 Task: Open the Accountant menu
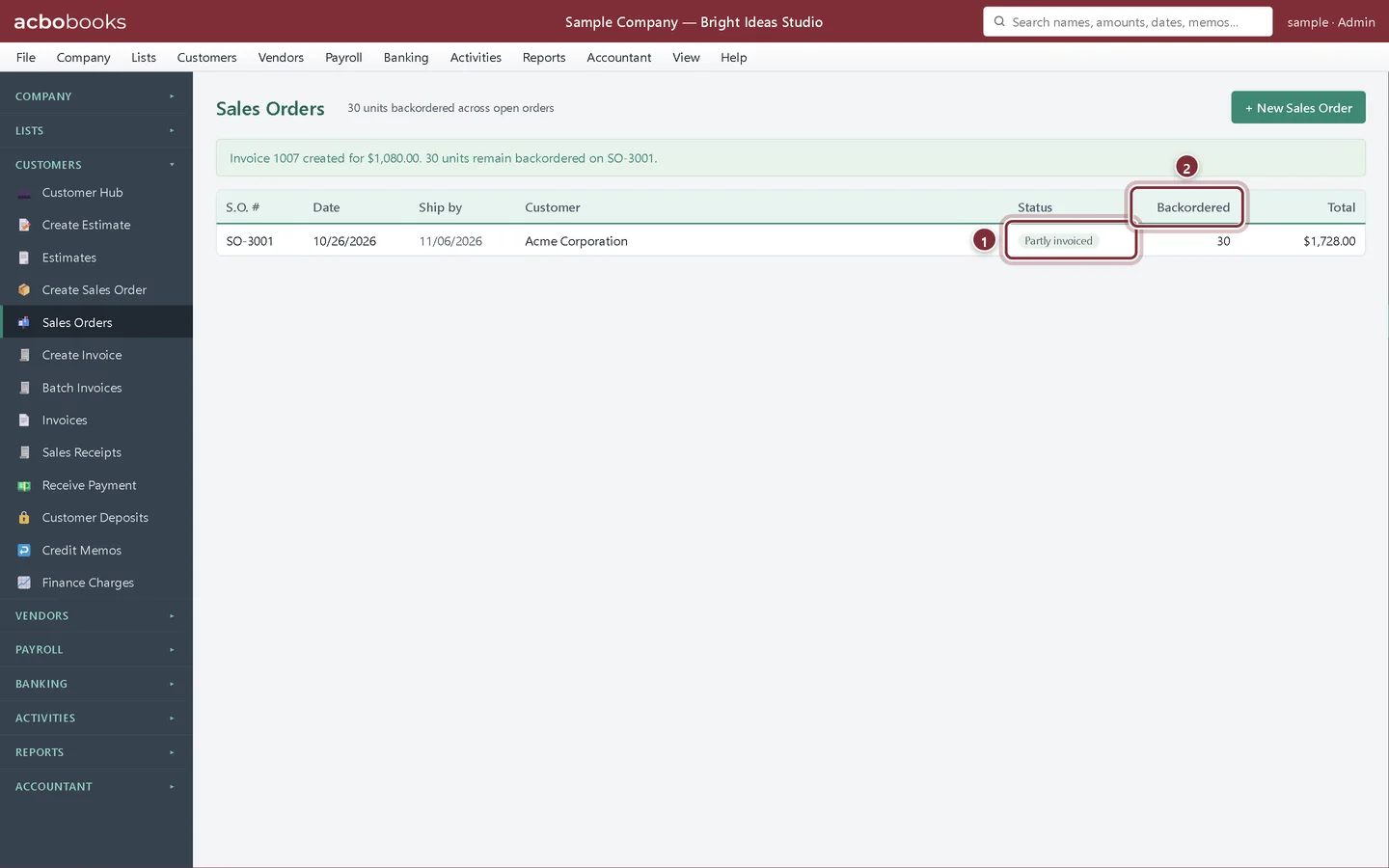(x=619, y=57)
